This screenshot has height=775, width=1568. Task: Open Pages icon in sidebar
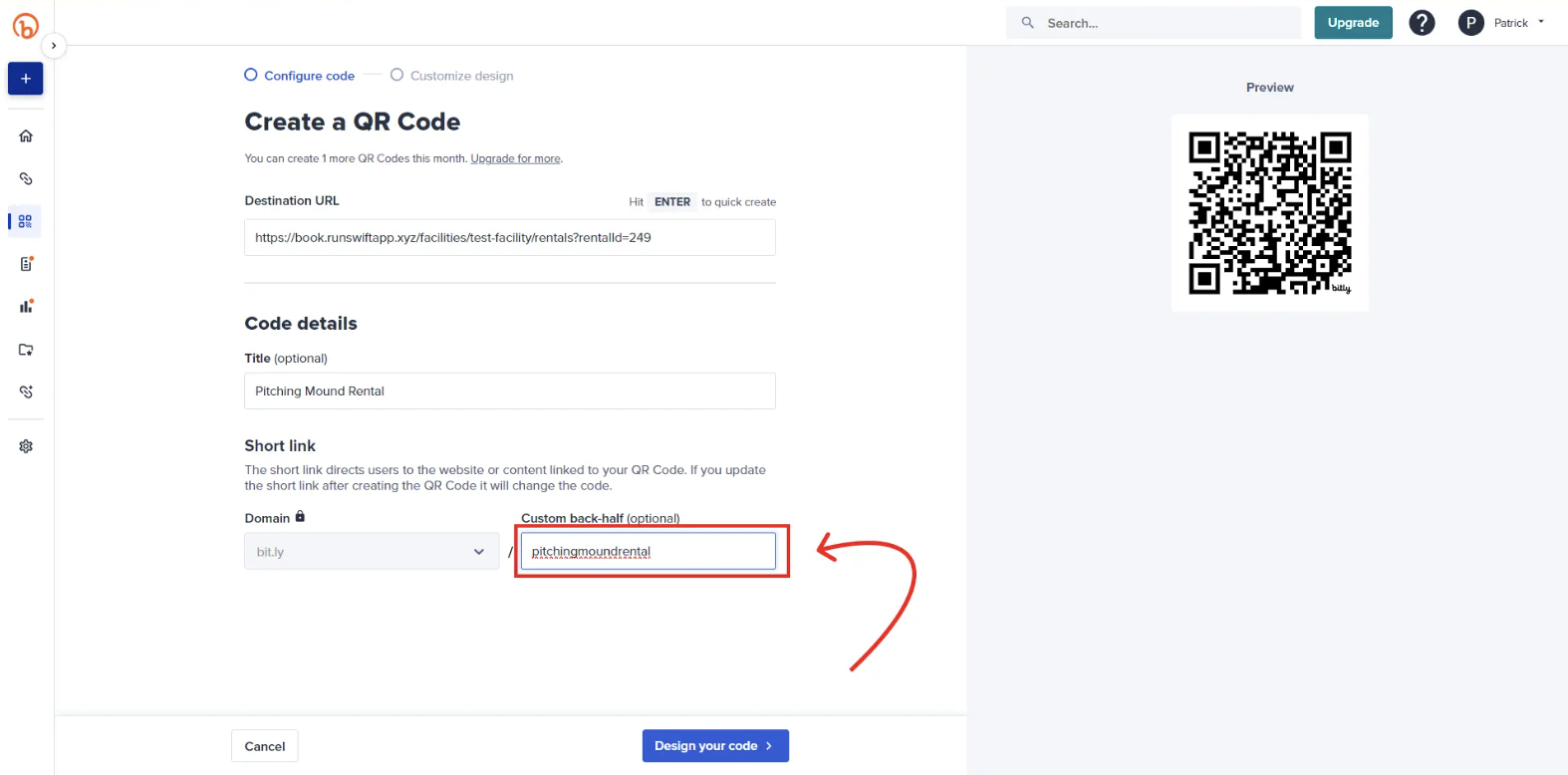pos(26,264)
